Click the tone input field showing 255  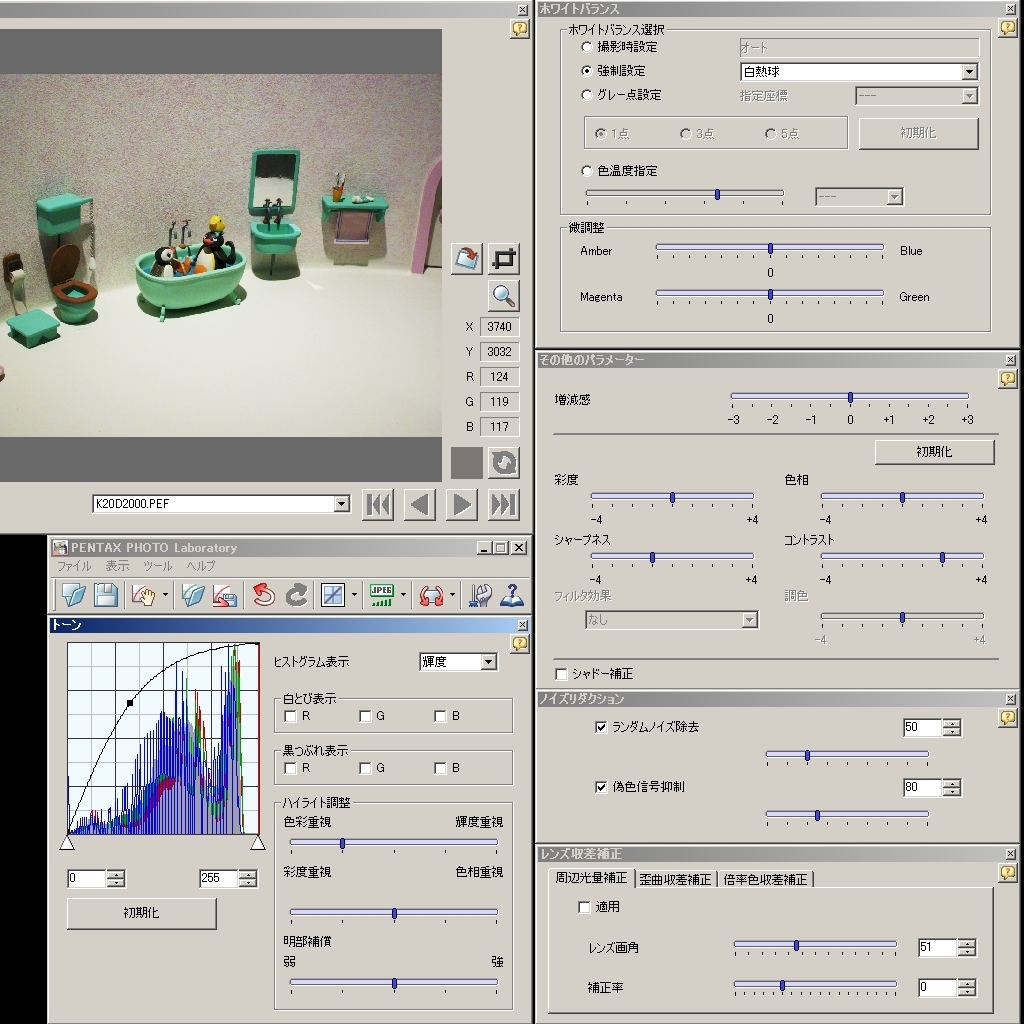[218, 878]
